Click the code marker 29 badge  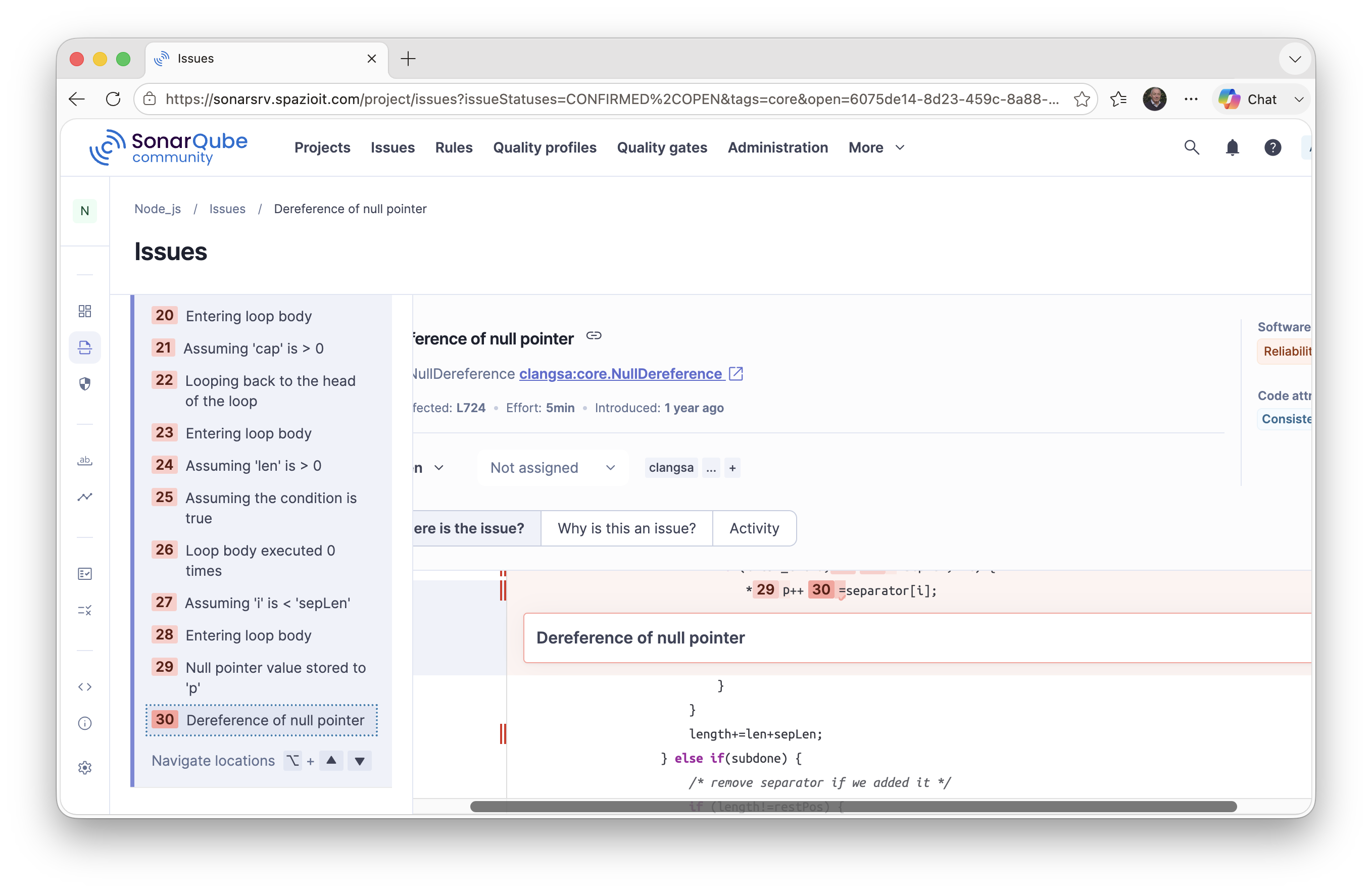765,589
